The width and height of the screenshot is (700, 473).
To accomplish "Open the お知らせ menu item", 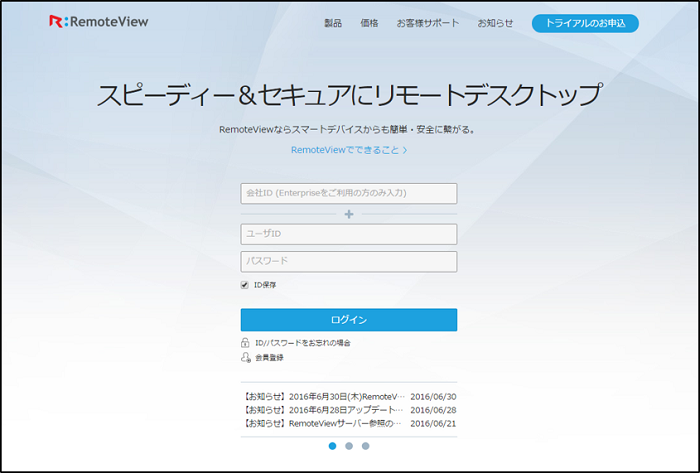I will tap(495, 23).
